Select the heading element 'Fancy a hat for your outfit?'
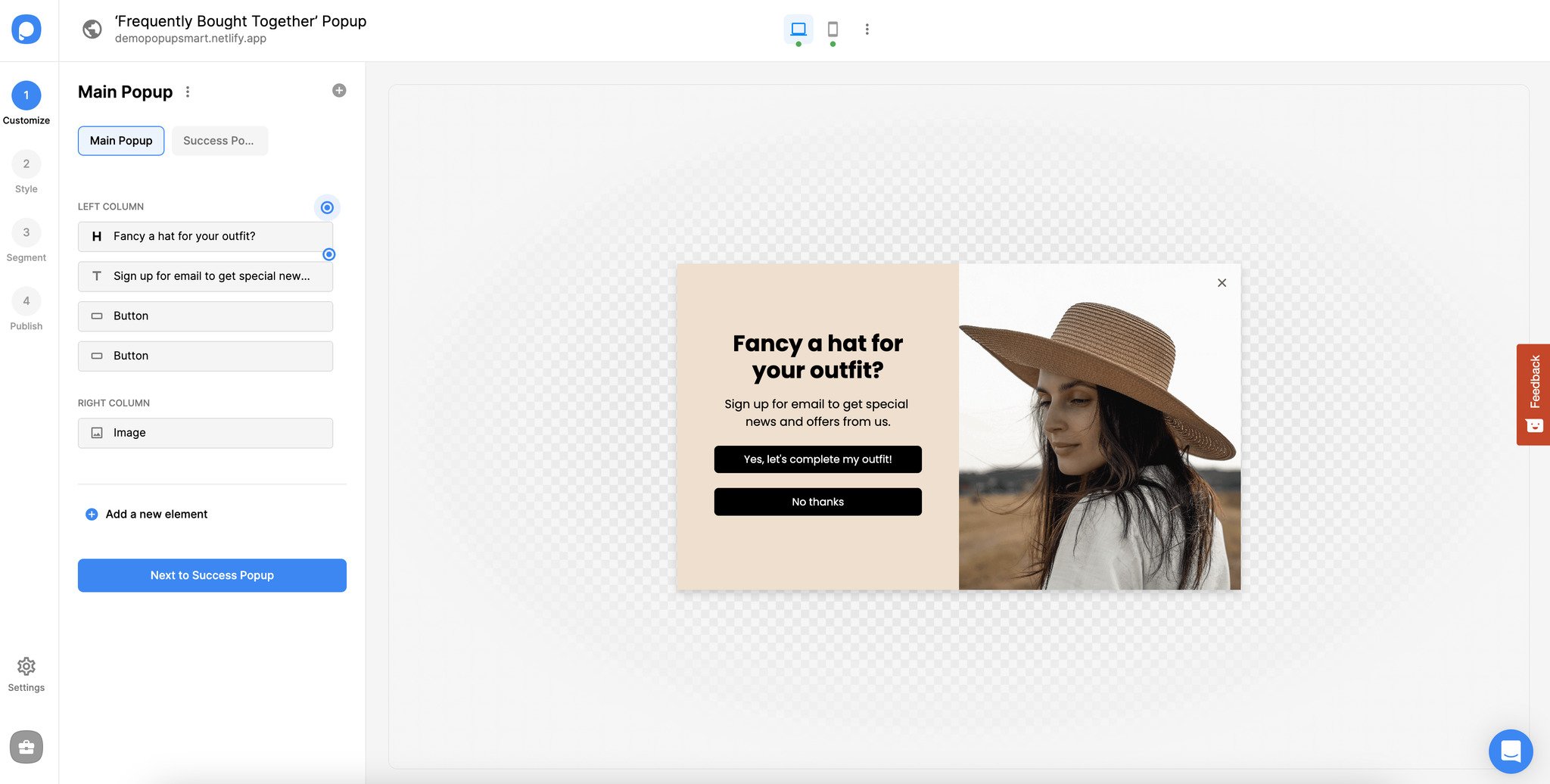The height and width of the screenshot is (784, 1550). [x=205, y=236]
